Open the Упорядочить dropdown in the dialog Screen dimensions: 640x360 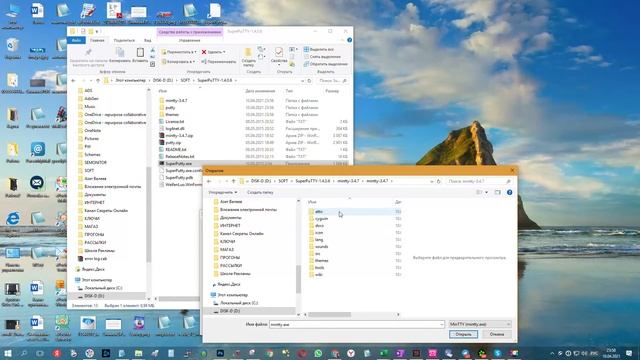[222, 192]
